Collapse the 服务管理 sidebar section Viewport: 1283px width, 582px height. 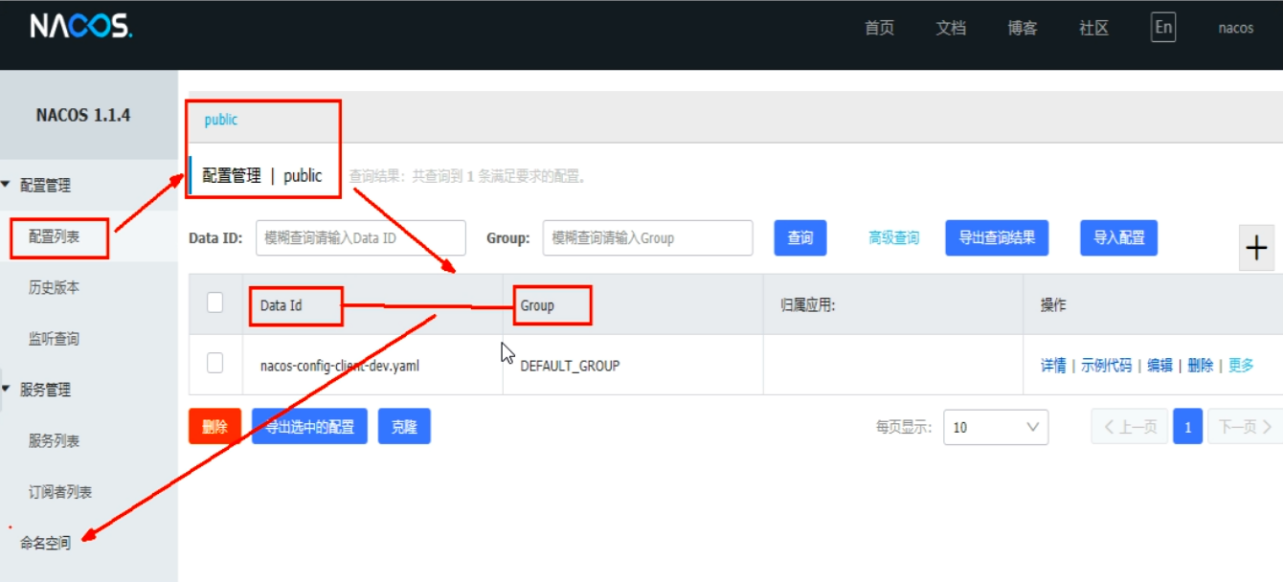pos(6,390)
